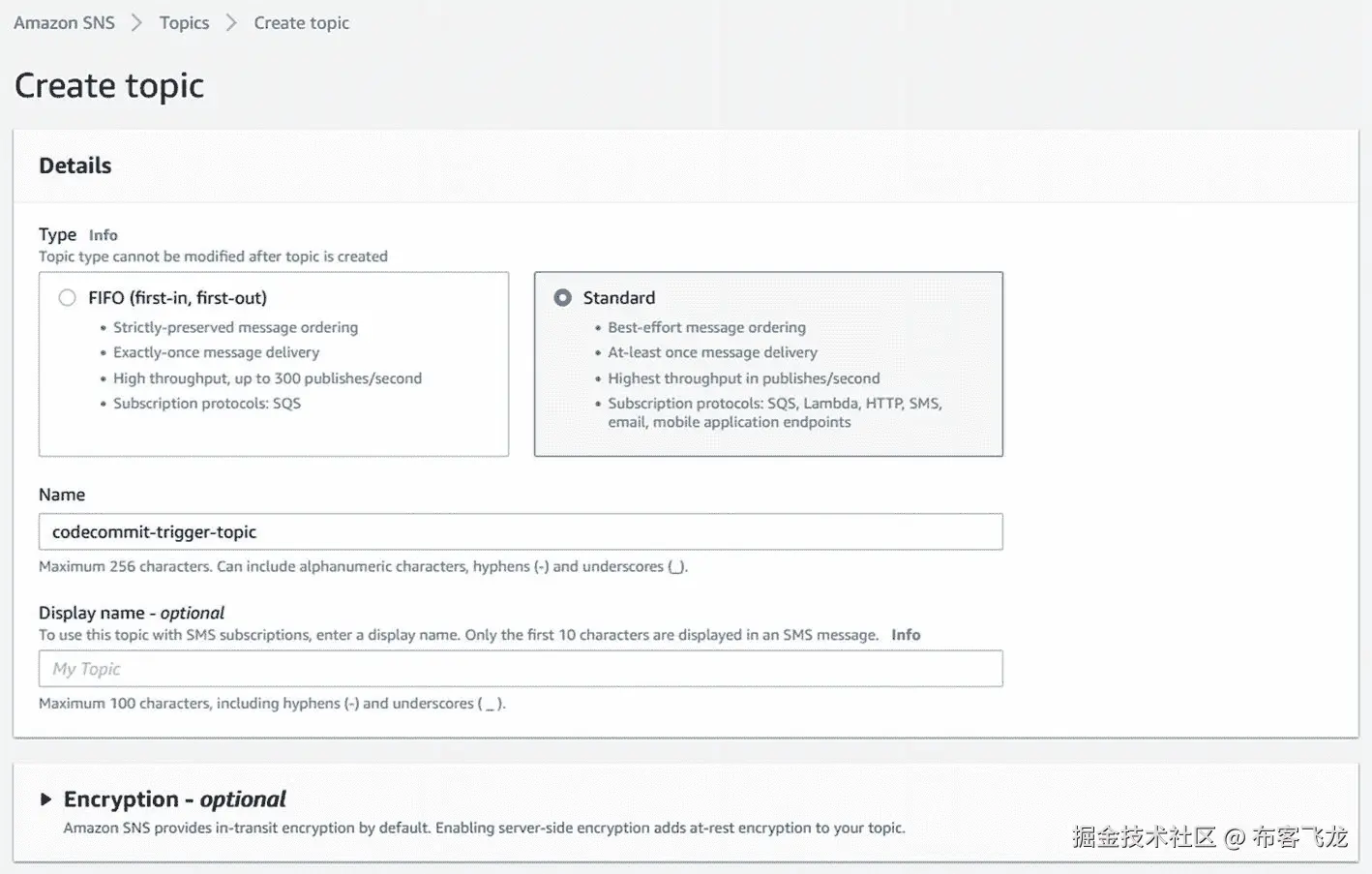The height and width of the screenshot is (874, 1372).
Task: Focus the Display name My Topic field
Action: coord(521,669)
